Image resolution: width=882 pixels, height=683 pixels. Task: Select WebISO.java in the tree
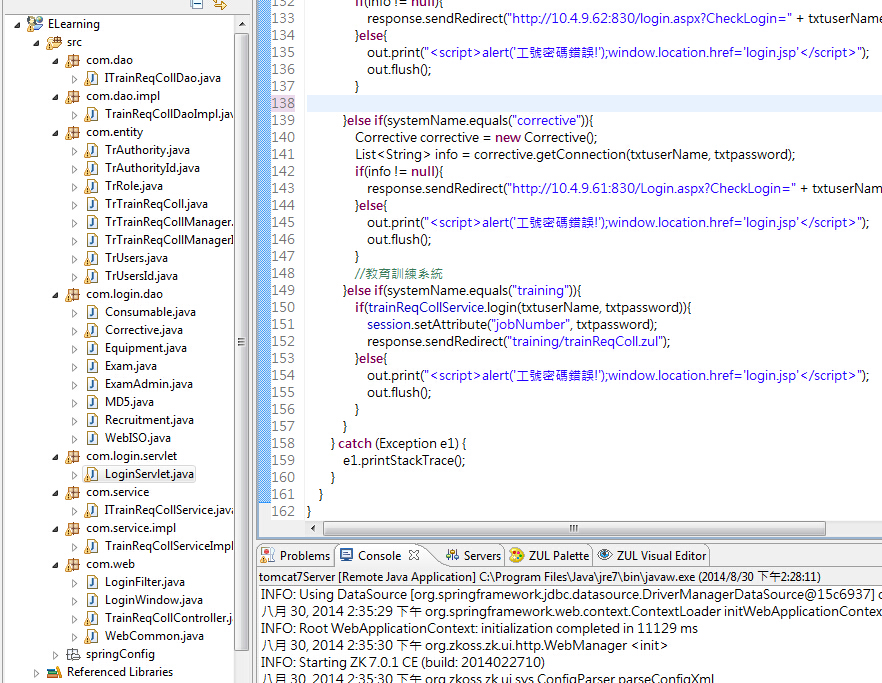[138, 438]
